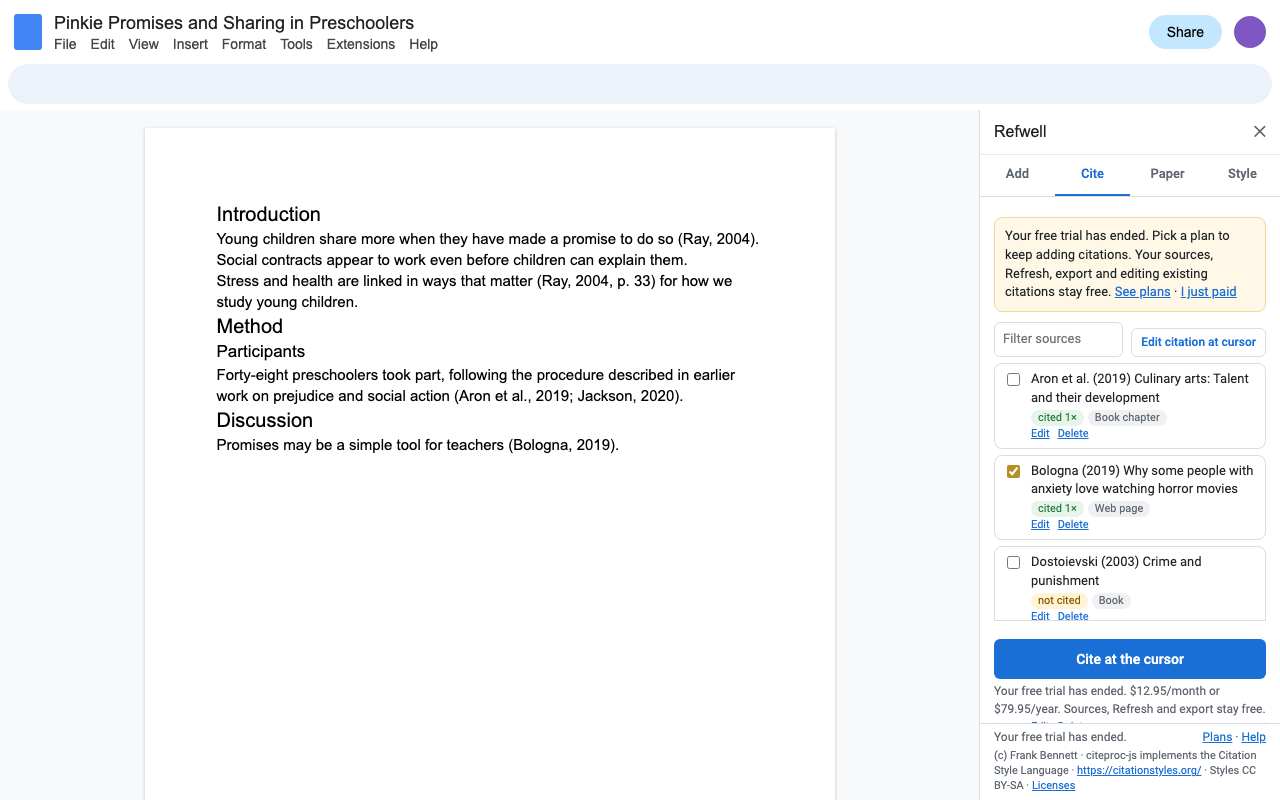Close the Refwell sidebar panel

click(x=1260, y=132)
